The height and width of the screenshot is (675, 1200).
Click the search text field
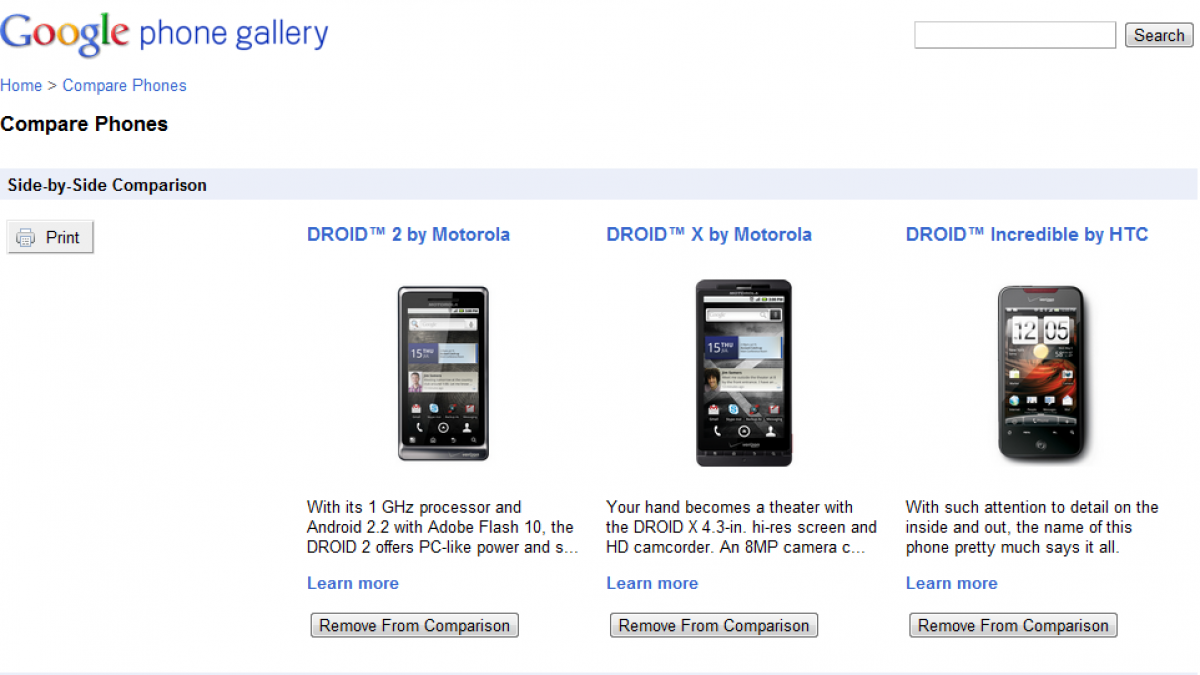[x=1015, y=35]
